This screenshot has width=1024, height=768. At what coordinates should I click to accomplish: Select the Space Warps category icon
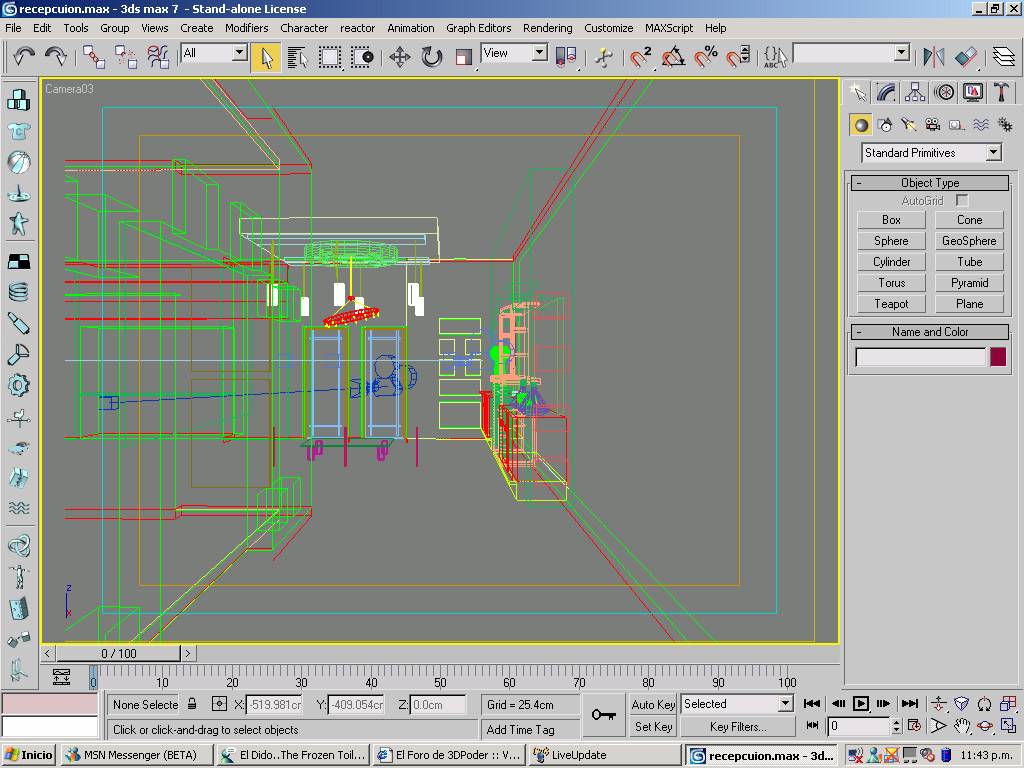point(980,125)
